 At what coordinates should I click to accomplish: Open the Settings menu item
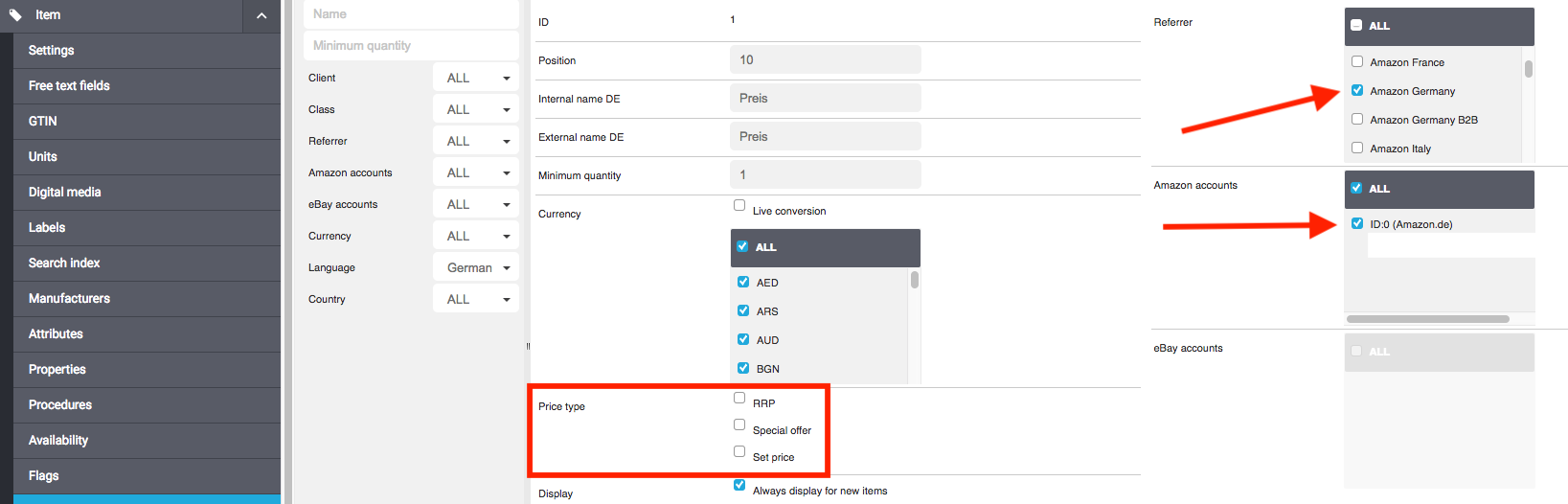52,50
